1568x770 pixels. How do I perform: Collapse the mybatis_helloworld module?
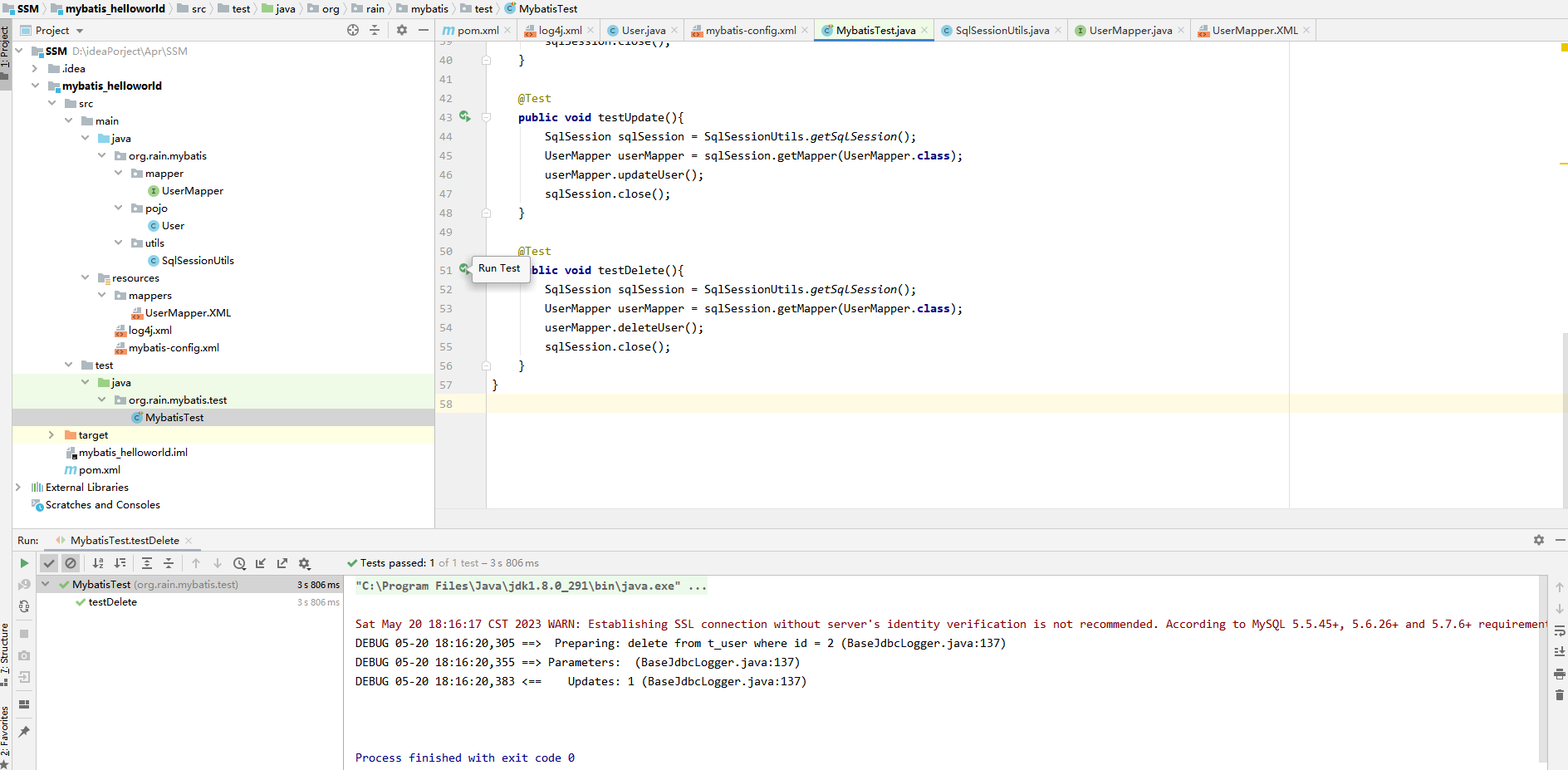pos(35,86)
